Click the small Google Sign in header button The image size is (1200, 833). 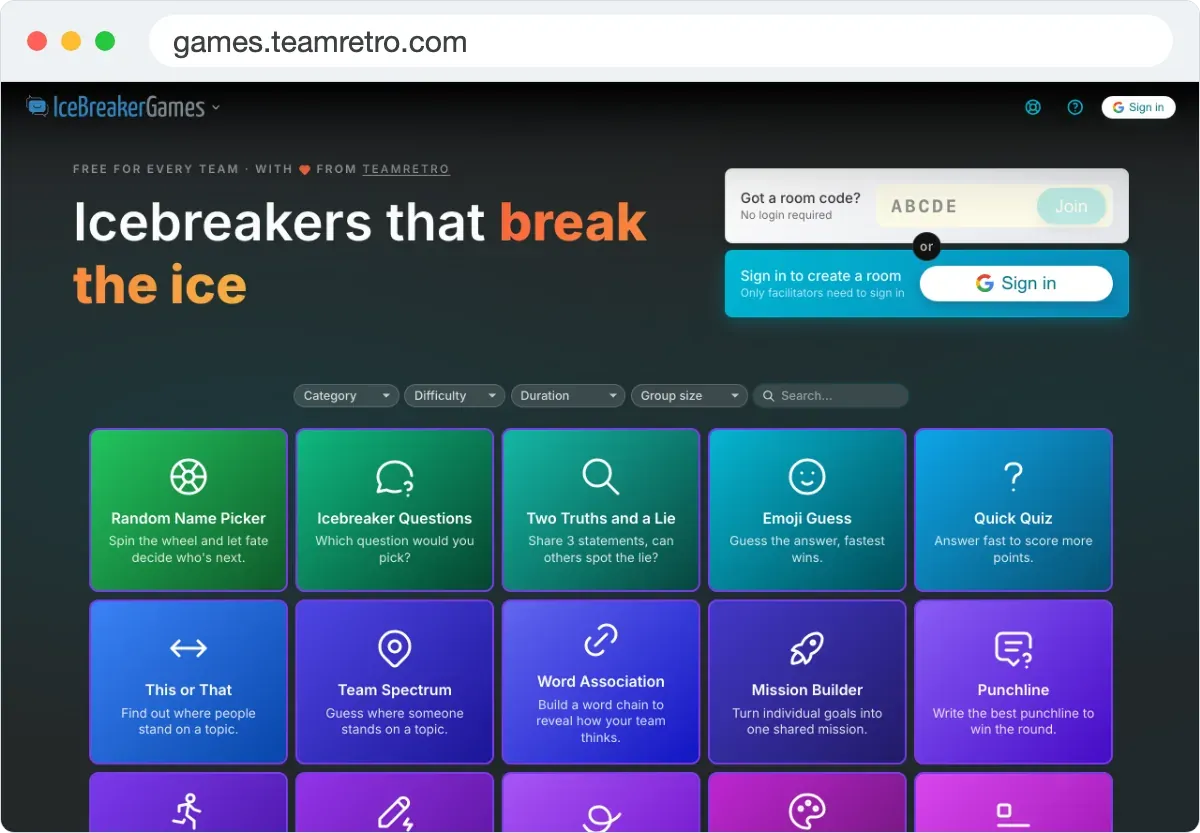pos(1138,107)
